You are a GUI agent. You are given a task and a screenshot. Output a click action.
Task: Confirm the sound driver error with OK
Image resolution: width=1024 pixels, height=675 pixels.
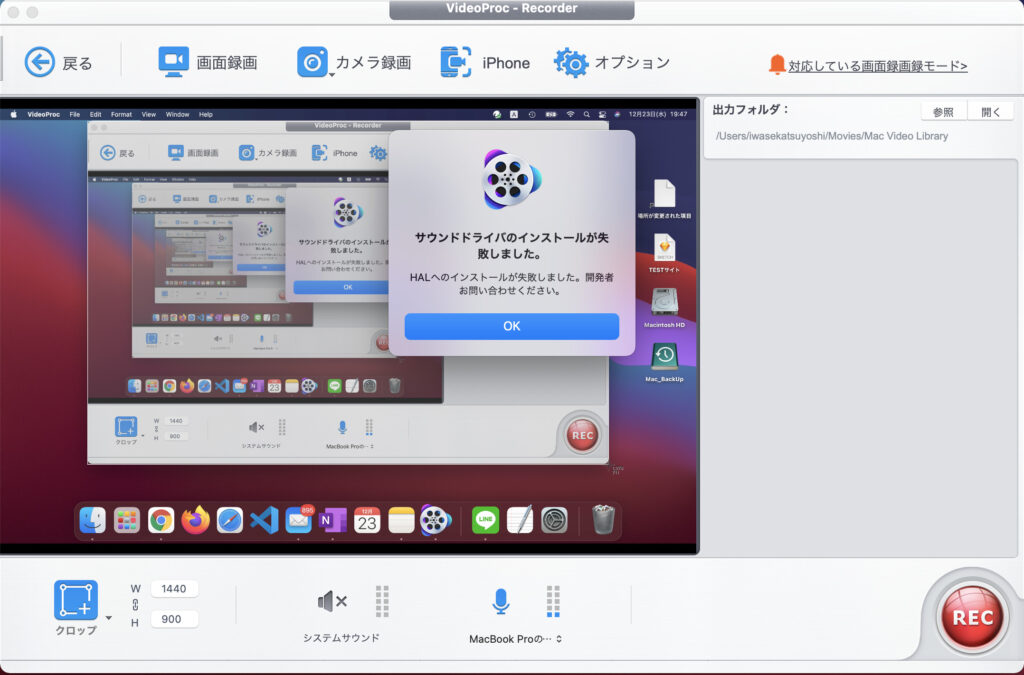pyautogui.click(x=511, y=326)
